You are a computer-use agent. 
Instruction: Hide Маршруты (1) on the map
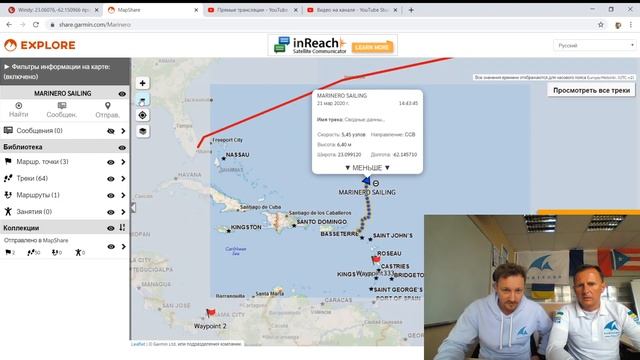(x=111, y=196)
